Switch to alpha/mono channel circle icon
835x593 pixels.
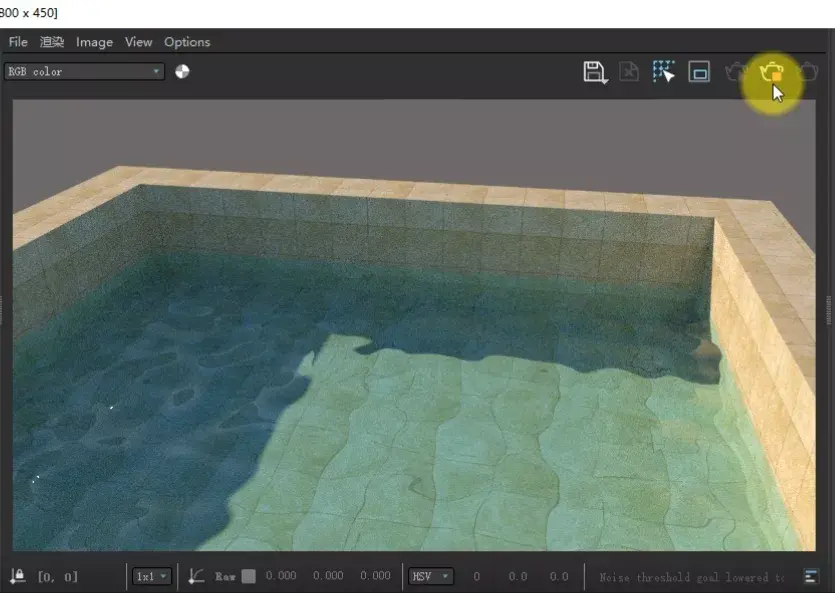click(182, 71)
